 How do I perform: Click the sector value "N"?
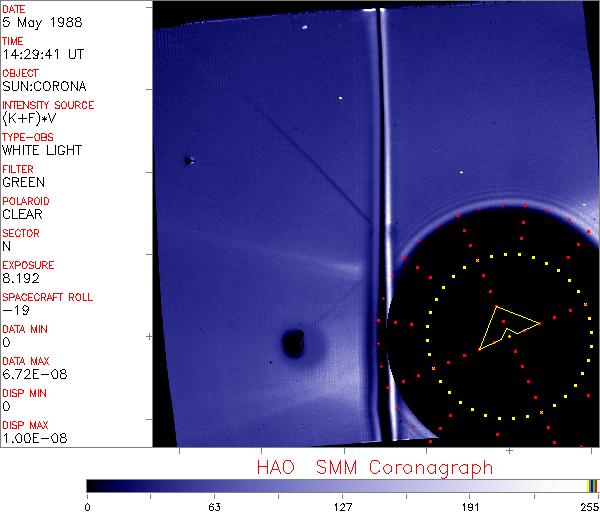tap(7, 246)
